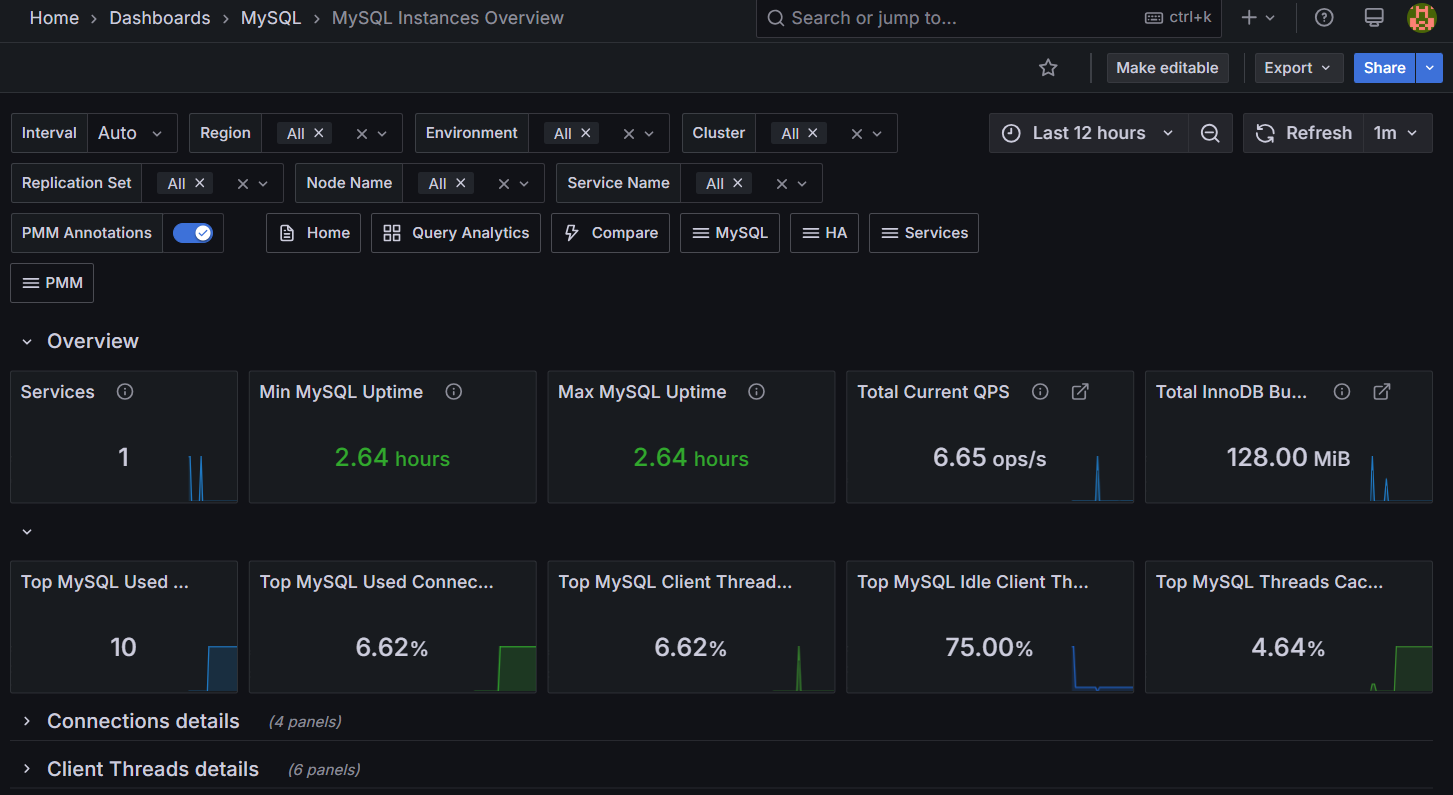Screen dimensions: 1453x795
Task: Show info icon for Services panel
Action: click(125, 392)
